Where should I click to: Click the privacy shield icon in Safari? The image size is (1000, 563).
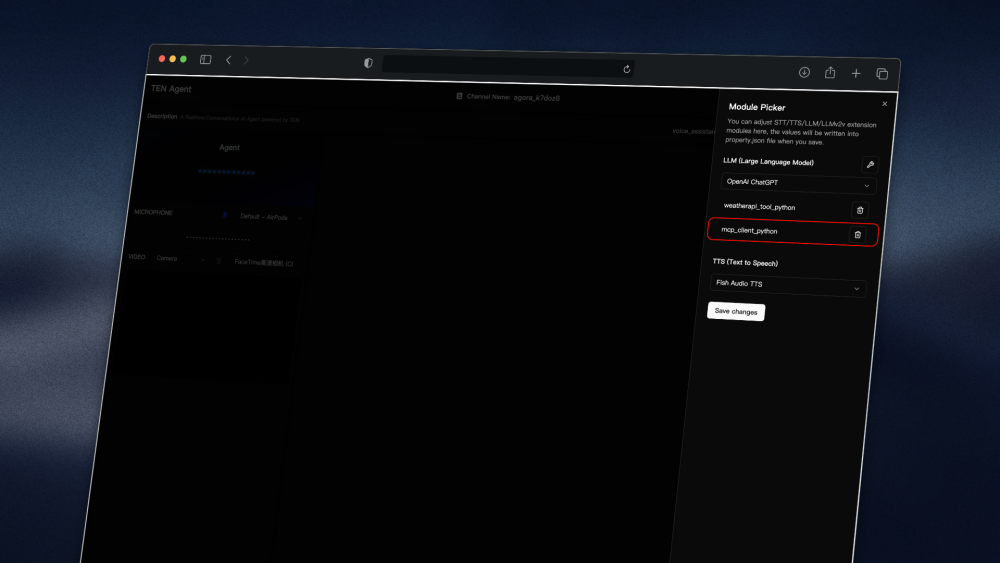pos(368,63)
